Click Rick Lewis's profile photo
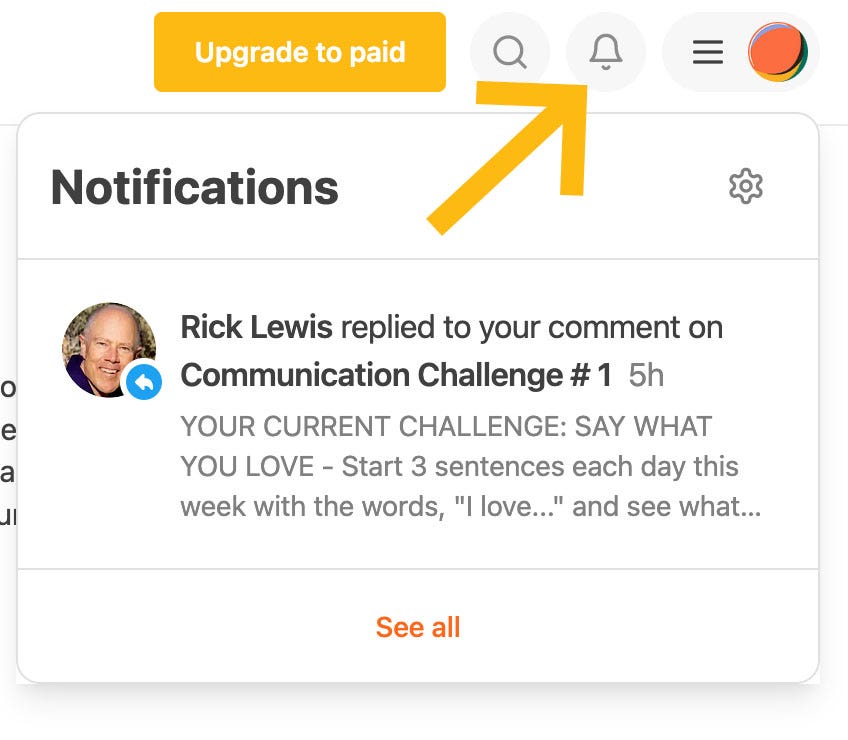Viewport: 848px width, 740px height. pos(109,350)
